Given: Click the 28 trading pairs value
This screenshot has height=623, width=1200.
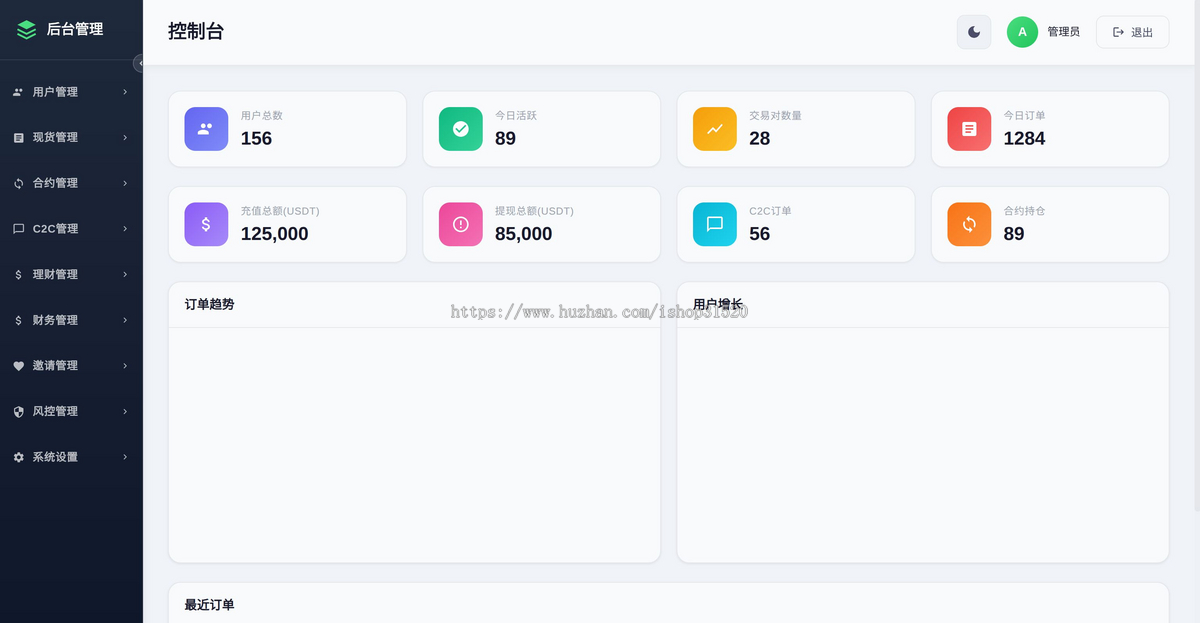Looking at the screenshot, I should click(760, 139).
